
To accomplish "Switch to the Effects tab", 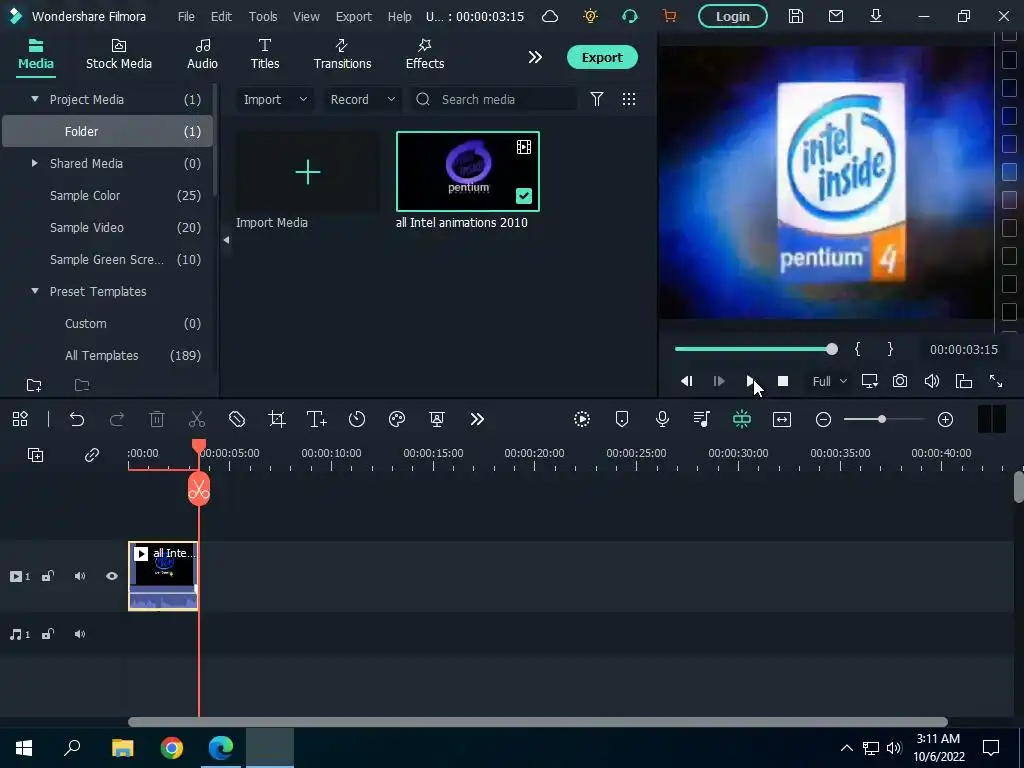I will click(424, 55).
